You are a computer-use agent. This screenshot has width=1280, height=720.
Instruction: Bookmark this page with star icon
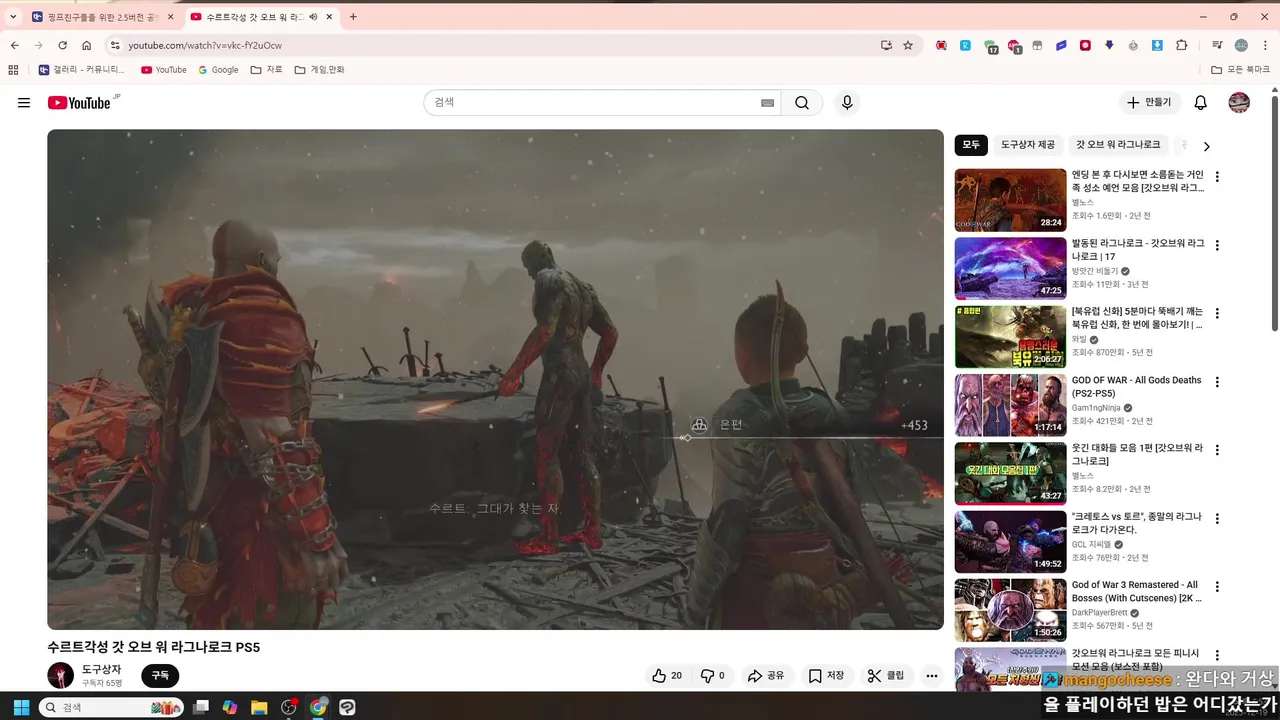click(x=908, y=45)
